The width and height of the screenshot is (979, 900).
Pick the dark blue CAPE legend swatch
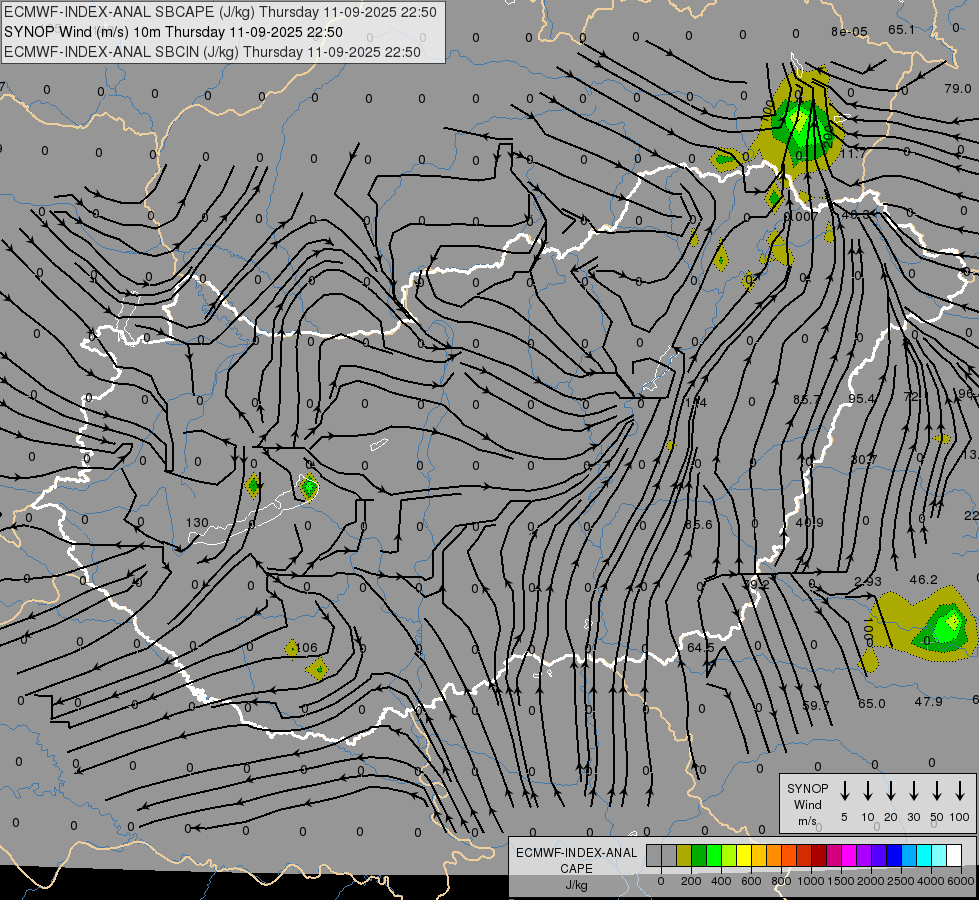coord(894,855)
